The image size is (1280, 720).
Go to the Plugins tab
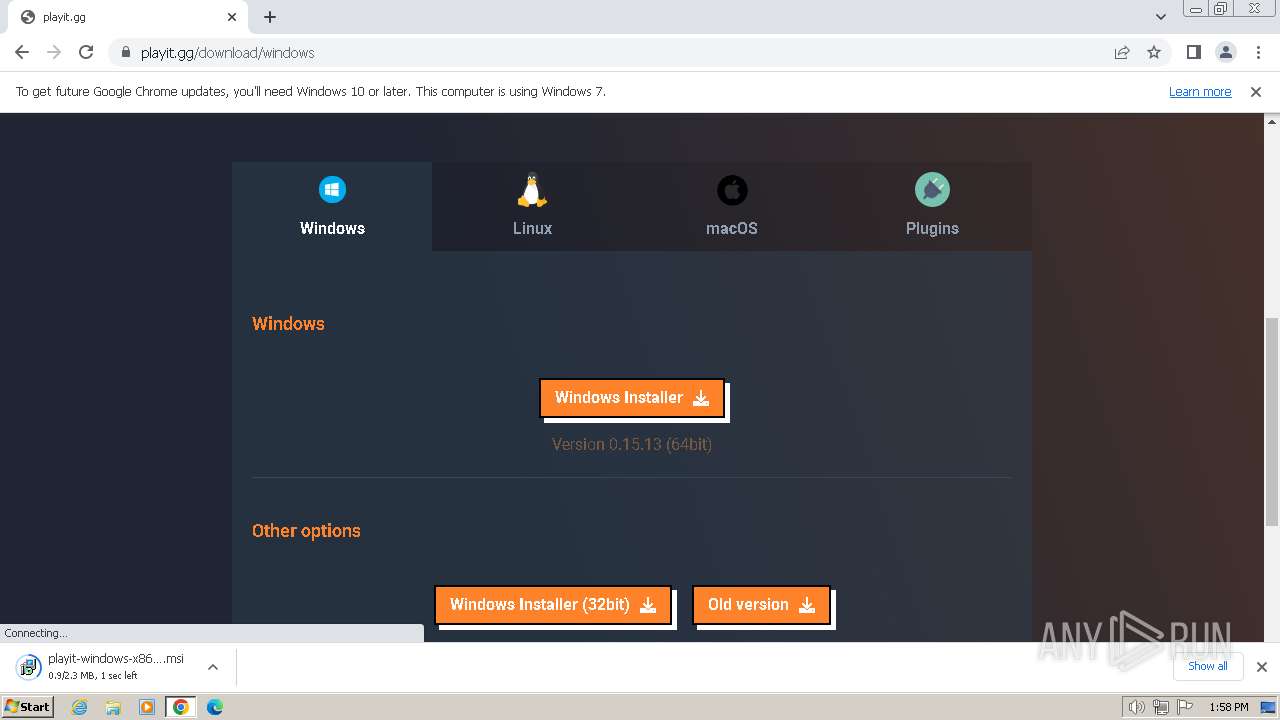point(932,207)
